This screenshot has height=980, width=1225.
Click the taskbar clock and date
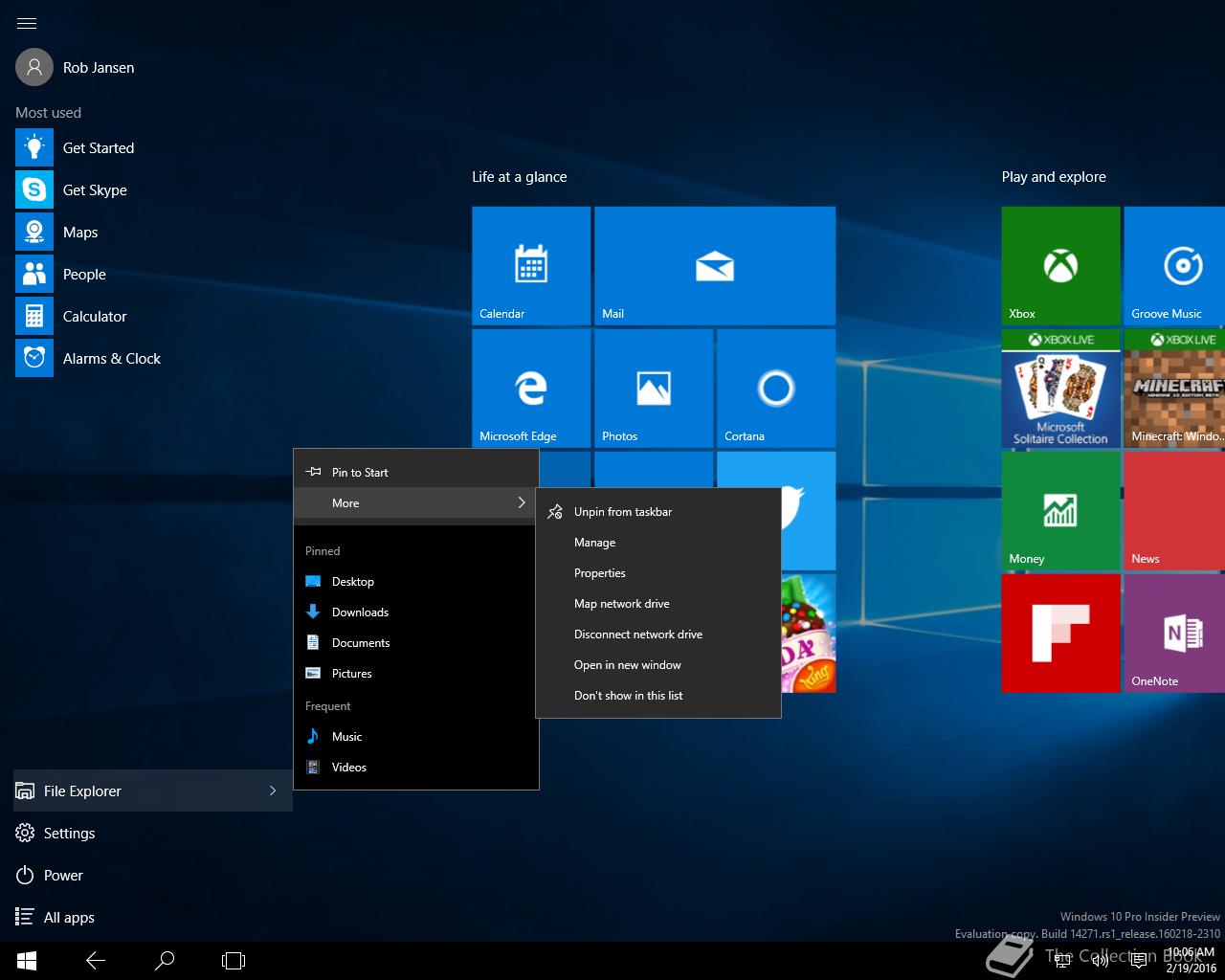[x=1192, y=961]
